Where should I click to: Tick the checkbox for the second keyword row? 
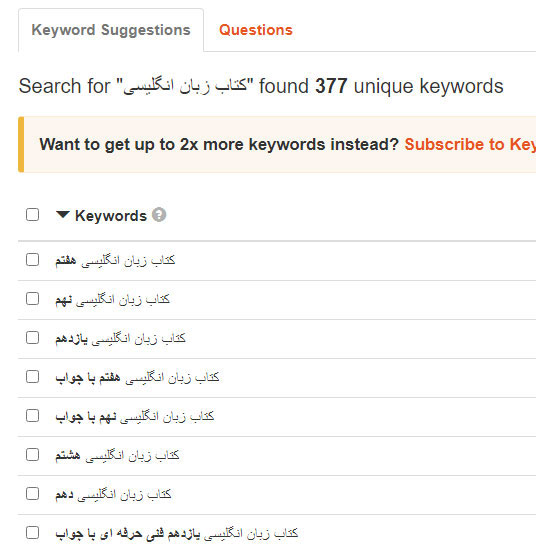click(33, 299)
